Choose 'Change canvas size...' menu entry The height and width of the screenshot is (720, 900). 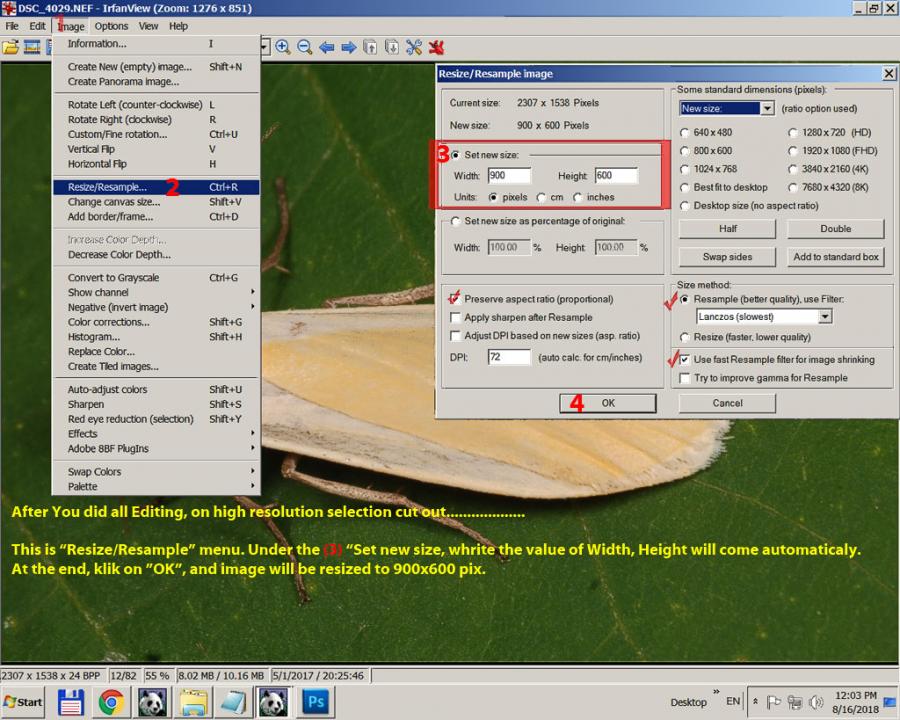coord(156,202)
